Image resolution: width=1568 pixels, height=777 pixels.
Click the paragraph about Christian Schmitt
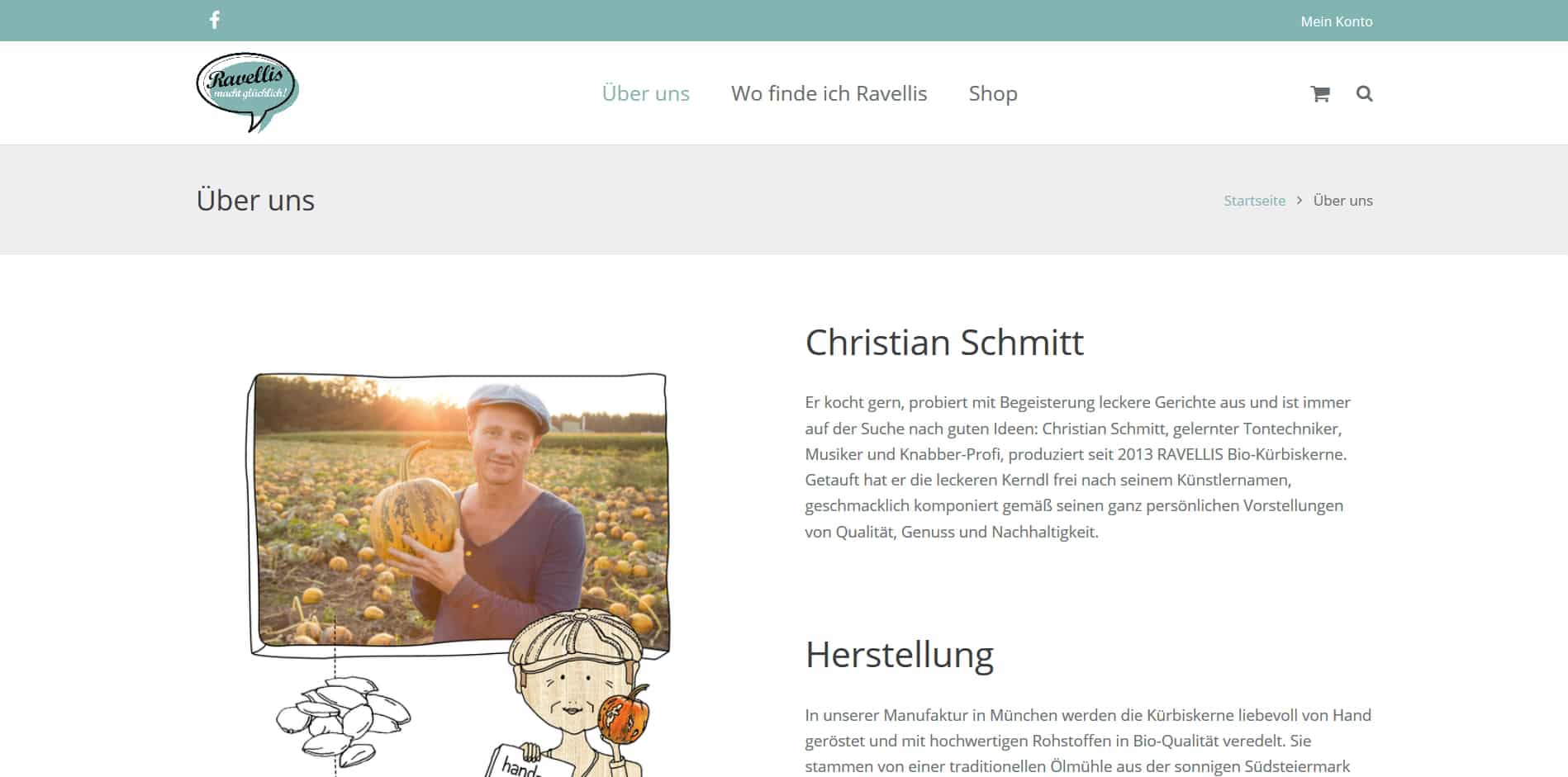[x=1077, y=467]
